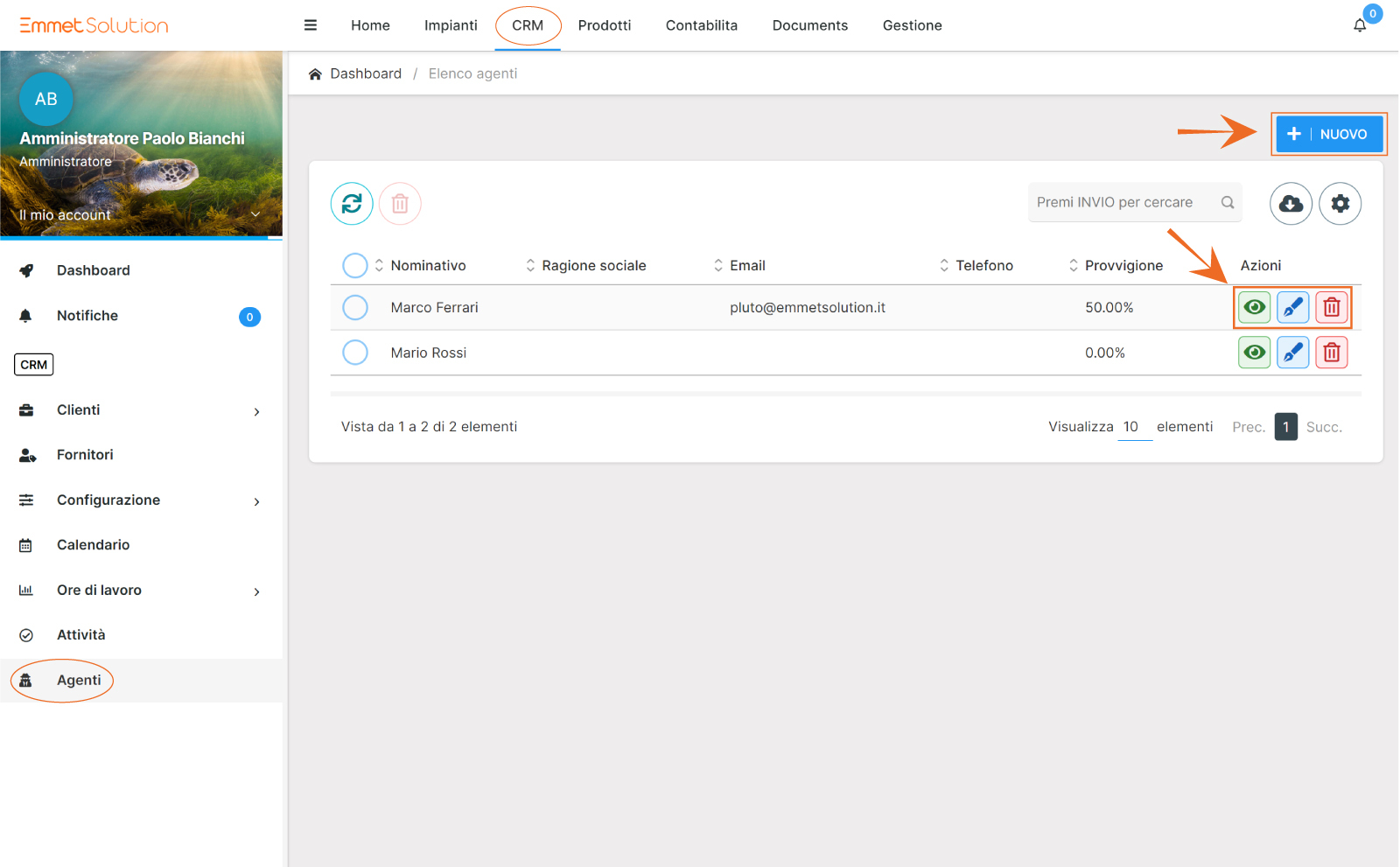
Task: Expand the Clienti sidebar submenu
Action: click(256, 411)
